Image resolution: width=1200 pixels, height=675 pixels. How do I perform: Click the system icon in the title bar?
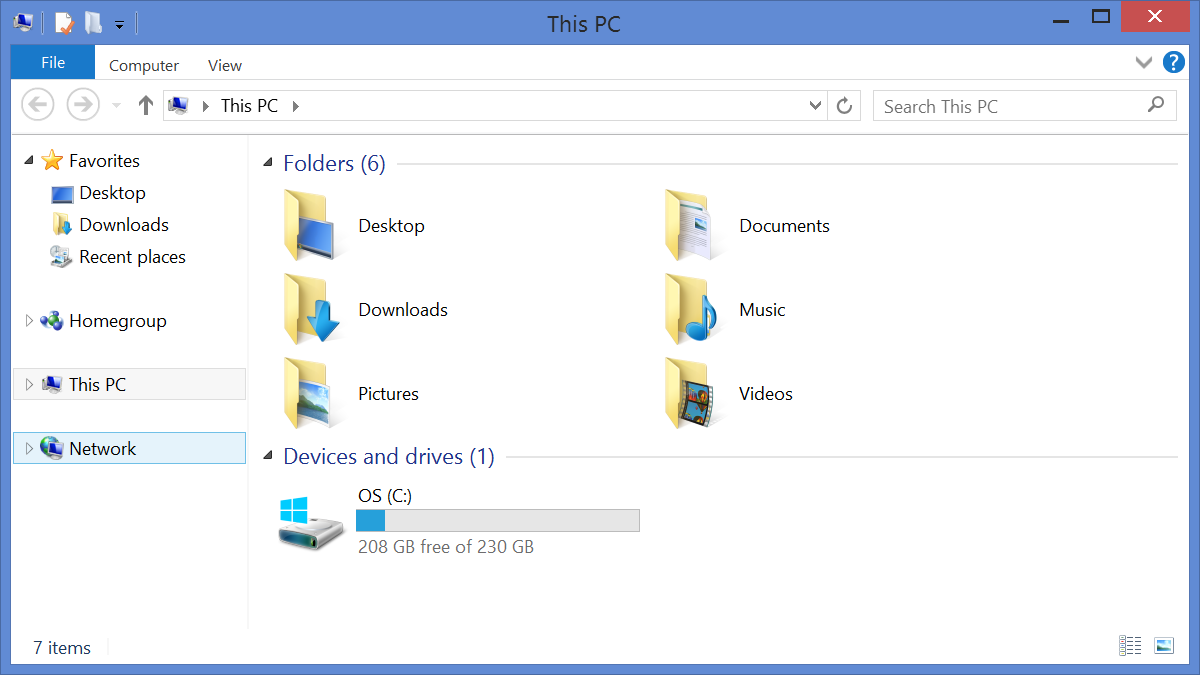click(x=23, y=22)
